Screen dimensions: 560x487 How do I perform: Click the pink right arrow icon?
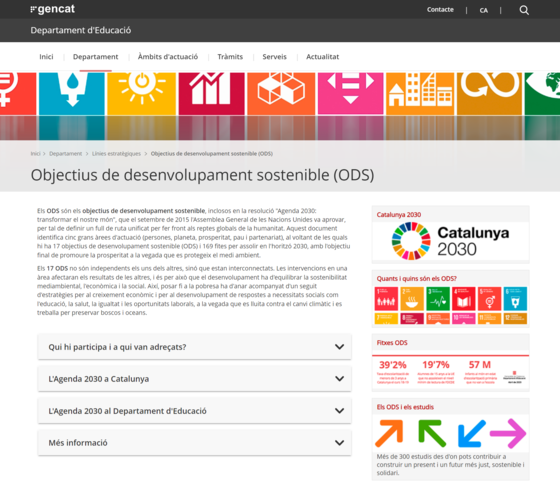508,433
